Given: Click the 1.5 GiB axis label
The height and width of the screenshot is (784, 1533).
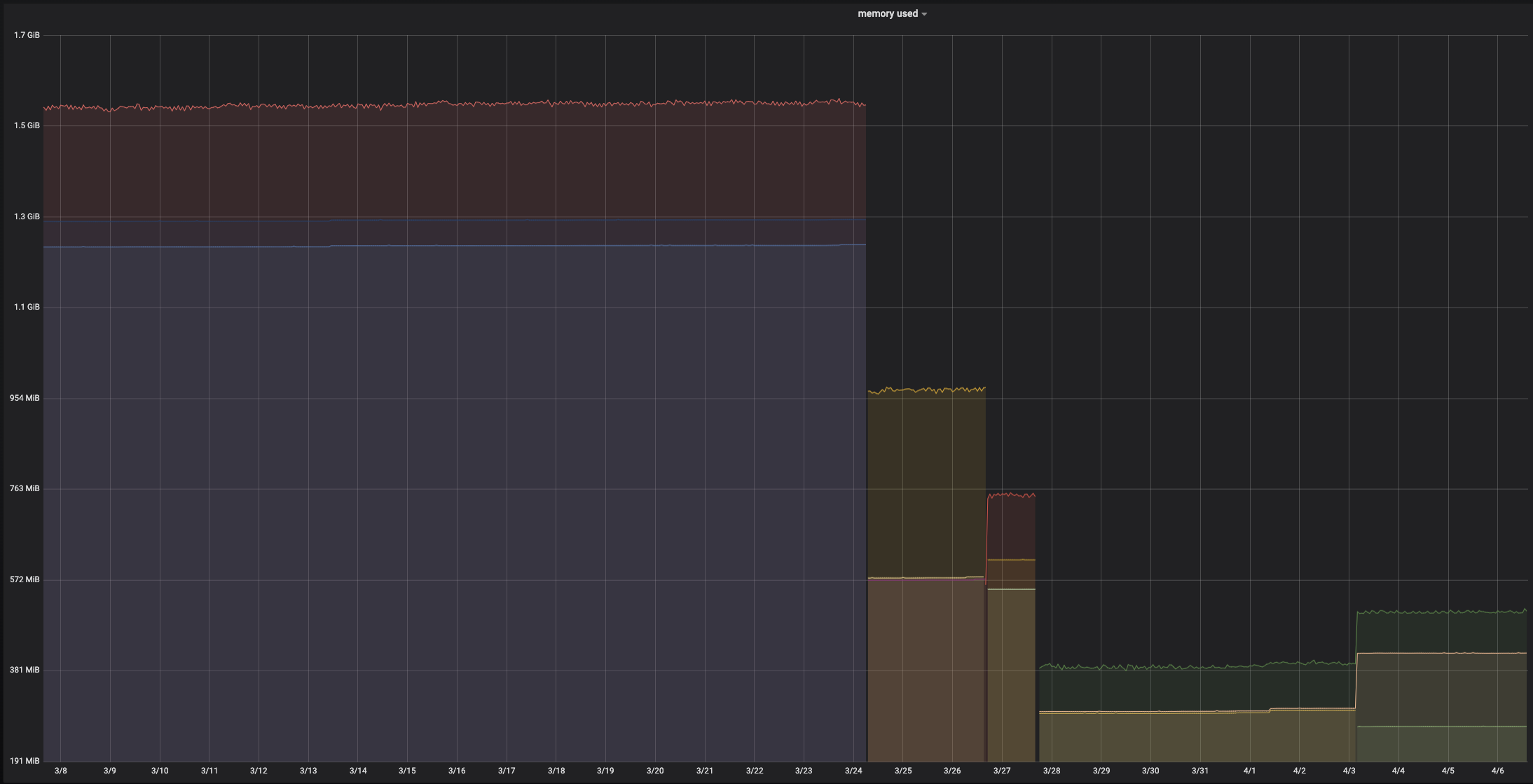Looking at the screenshot, I should [25, 126].
